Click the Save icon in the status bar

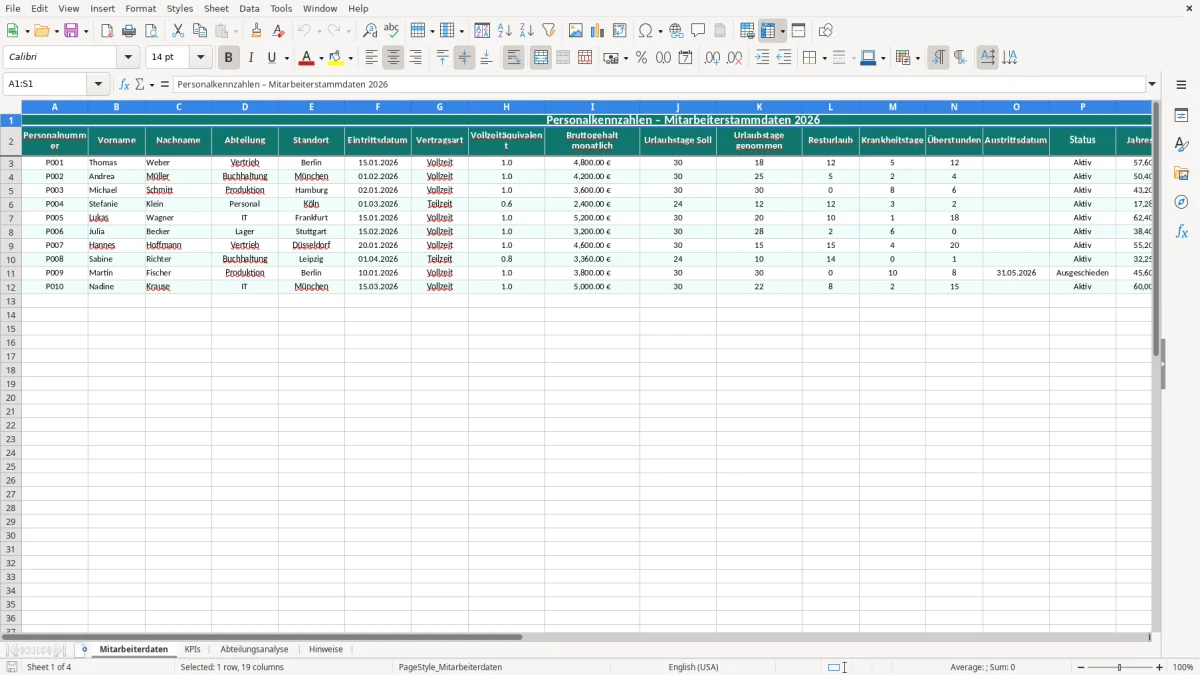12,667
